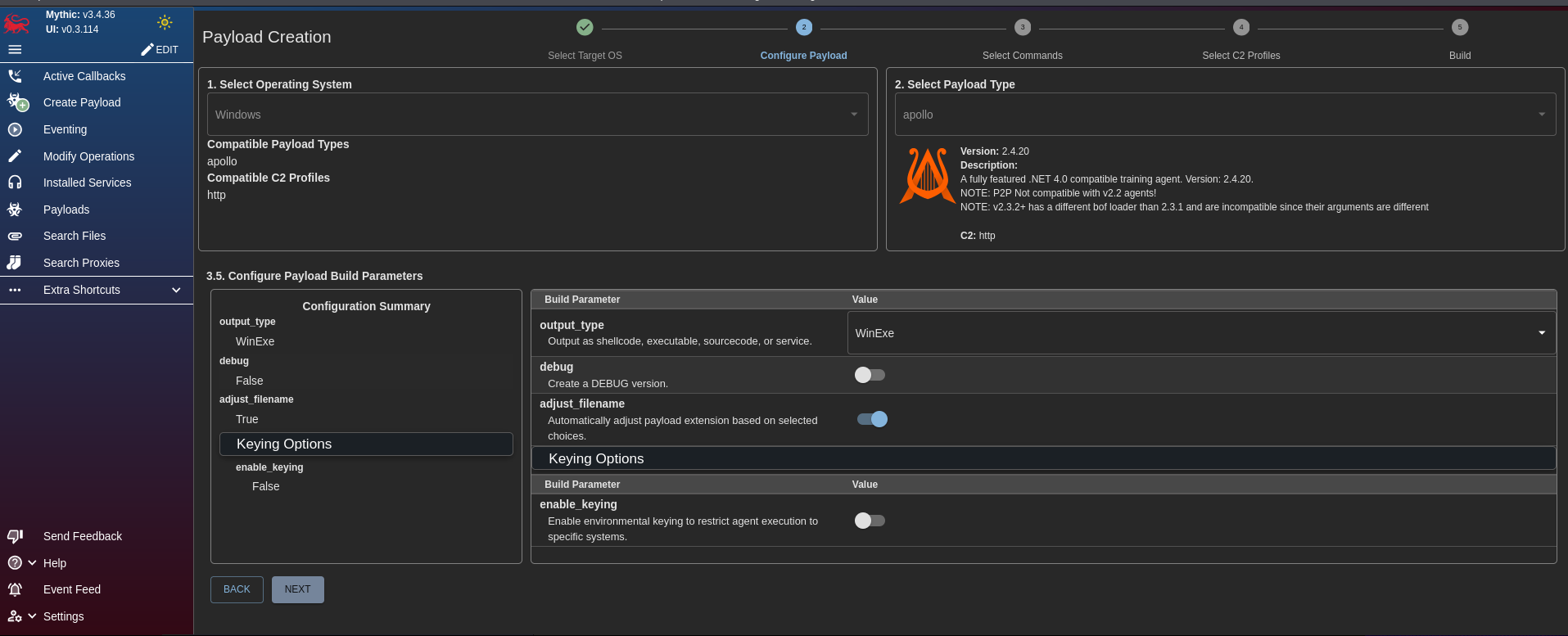Image resolution: width=1568 pixels, height=636 pixels.
Task: Click 'WinExe' value in Configuration Summary
Action: click(255, 341)
